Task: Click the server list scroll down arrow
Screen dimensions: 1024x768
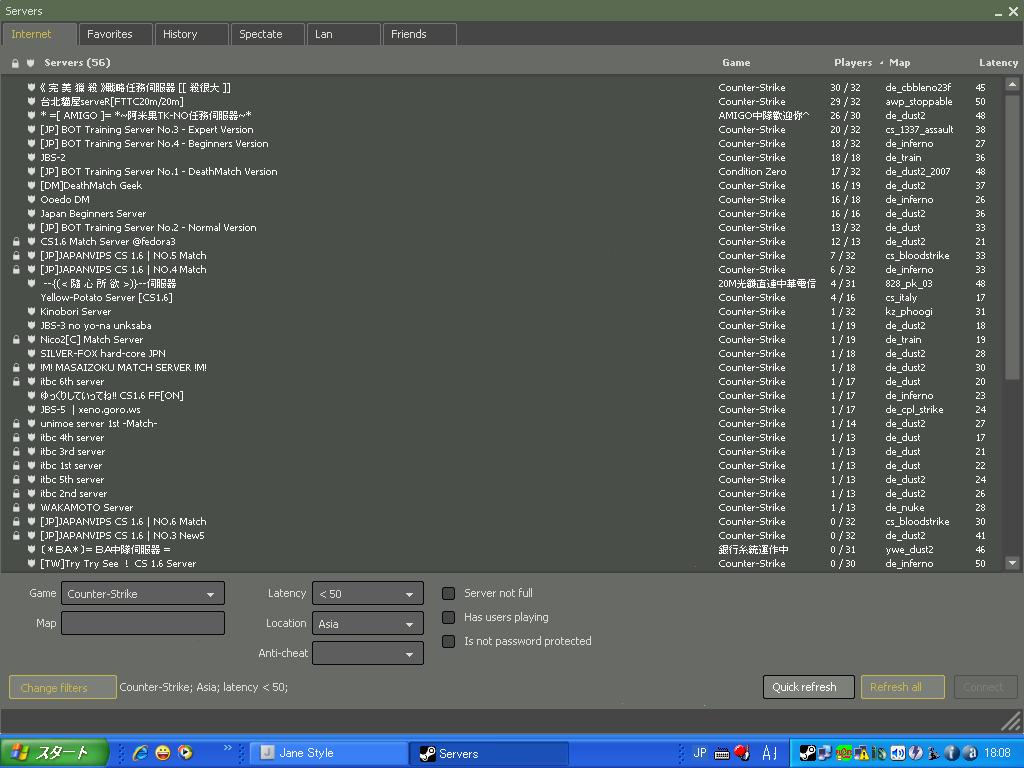Action: click(1012, 563)
